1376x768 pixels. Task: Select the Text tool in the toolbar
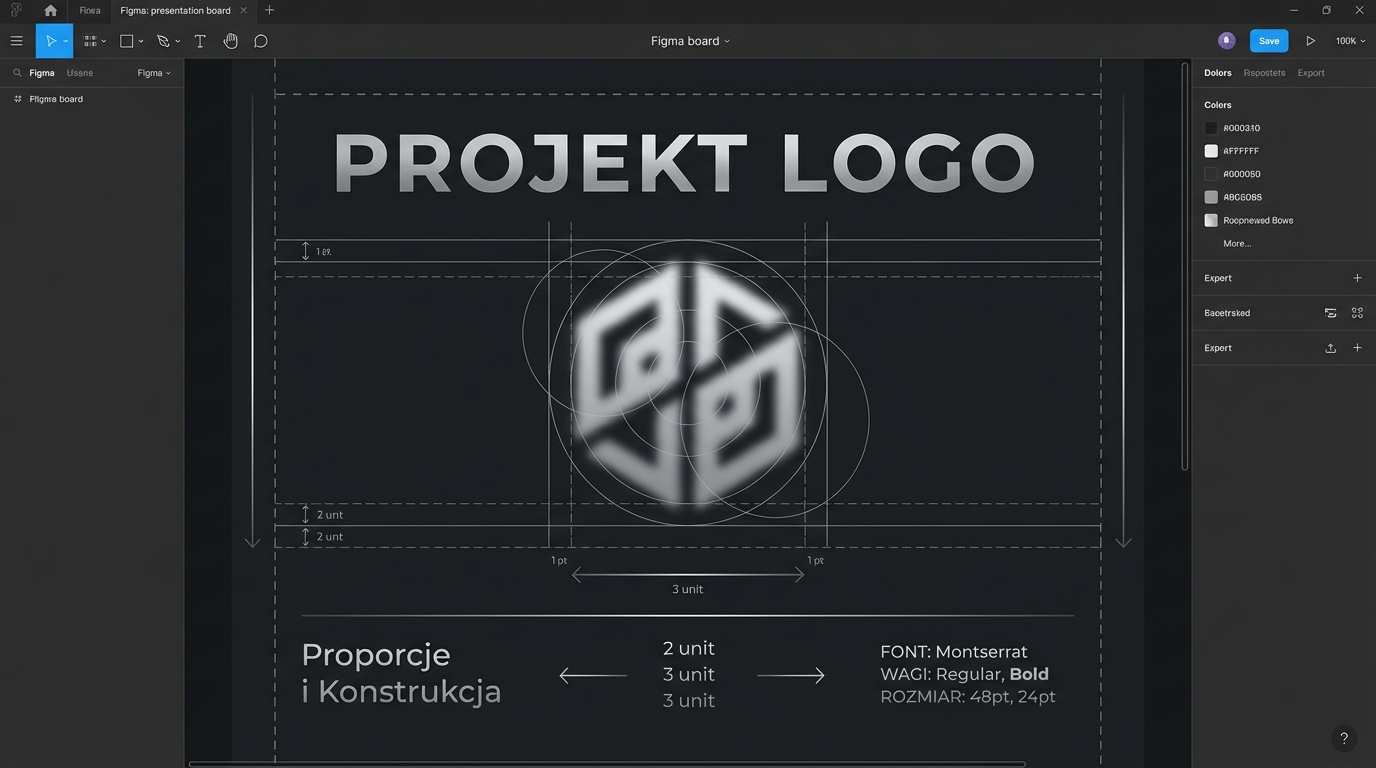(x=199, y=41)
